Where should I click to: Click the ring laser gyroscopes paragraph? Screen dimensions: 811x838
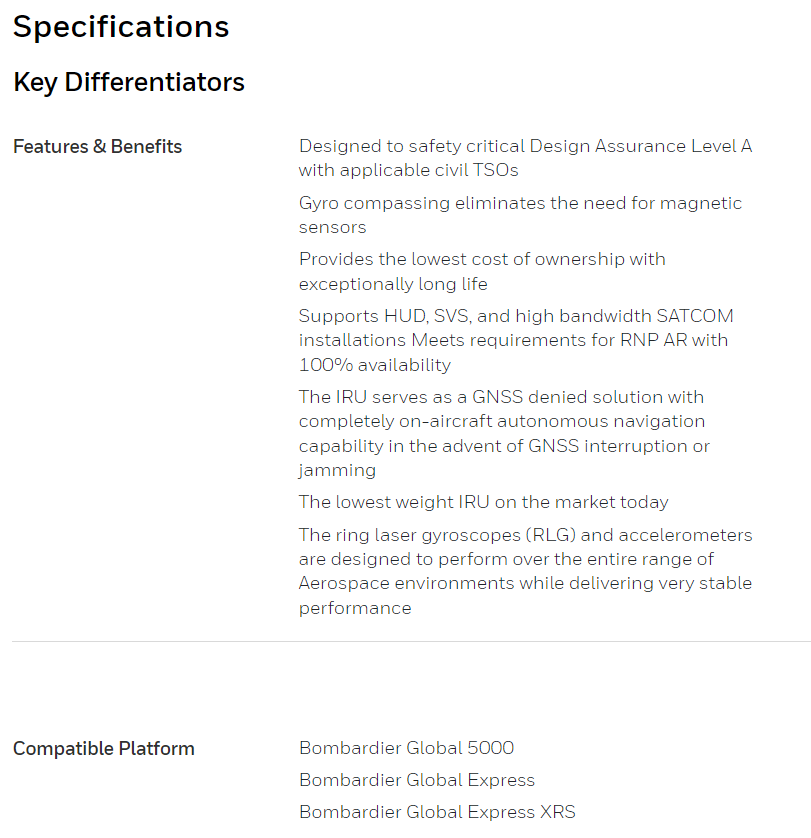[526, 571]
